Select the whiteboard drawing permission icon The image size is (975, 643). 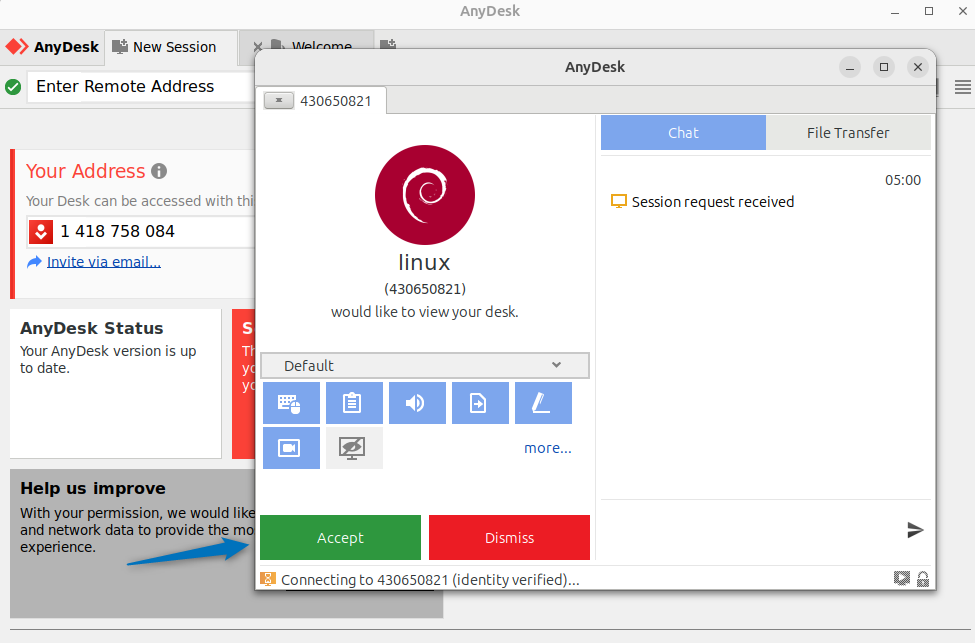(x=543, y=402)
